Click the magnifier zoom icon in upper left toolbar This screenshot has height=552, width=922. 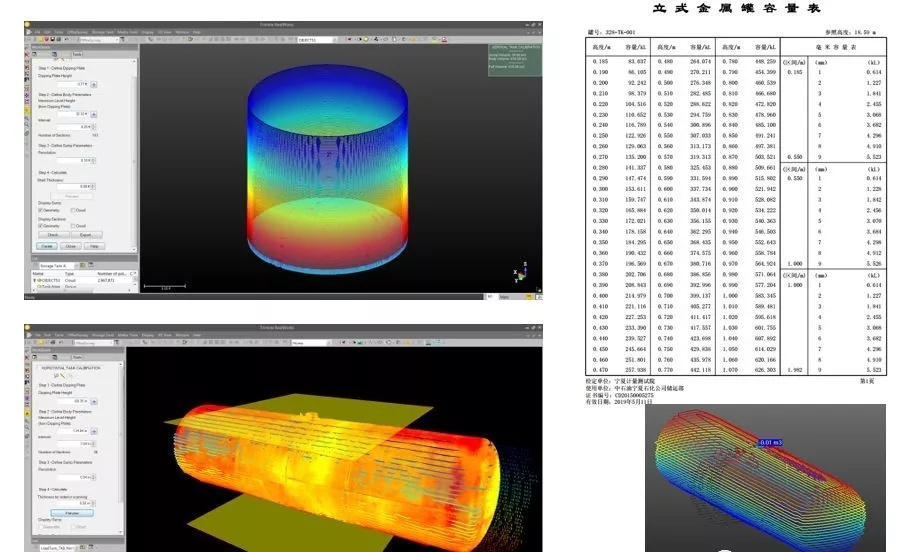(27, 125)
